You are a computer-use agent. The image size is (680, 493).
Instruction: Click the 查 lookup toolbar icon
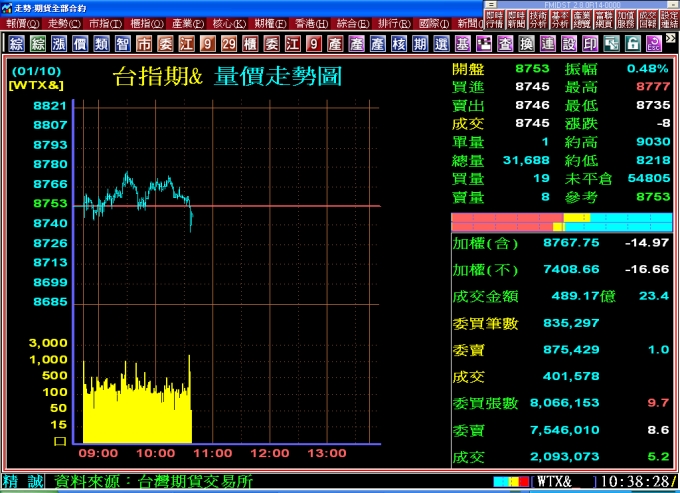pos(505,44)
